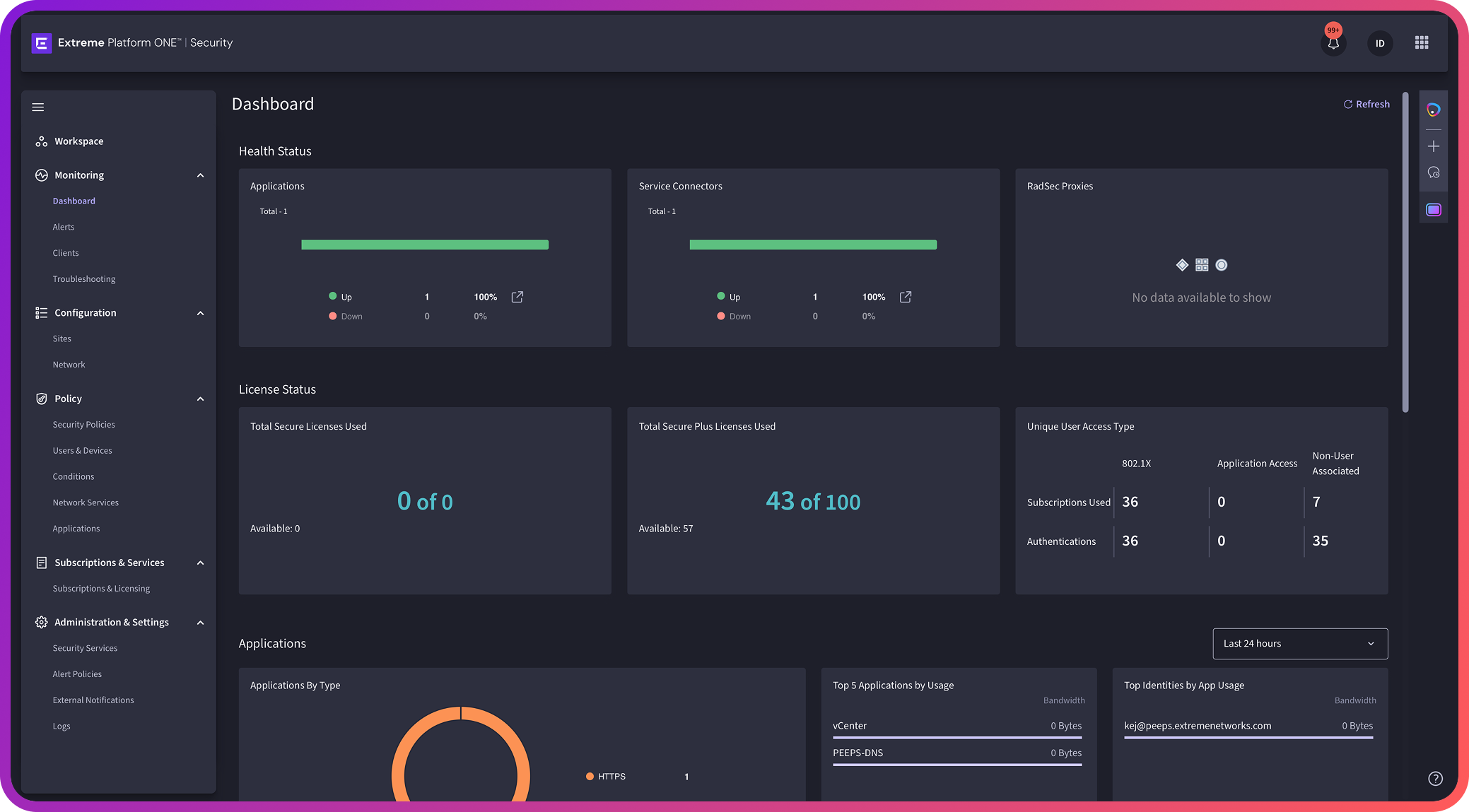Open the apps grid launcher
This screenshot has width=1469, height=812.
1422,43
